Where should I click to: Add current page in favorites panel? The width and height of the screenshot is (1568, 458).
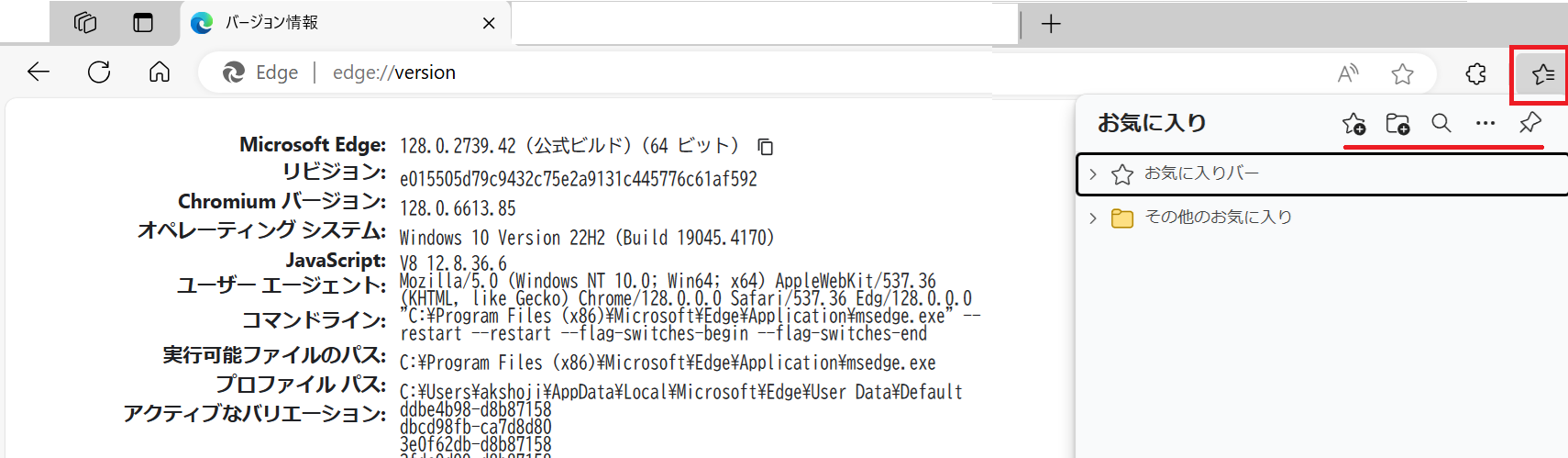pyautogui.click(x=1353, y=124)
